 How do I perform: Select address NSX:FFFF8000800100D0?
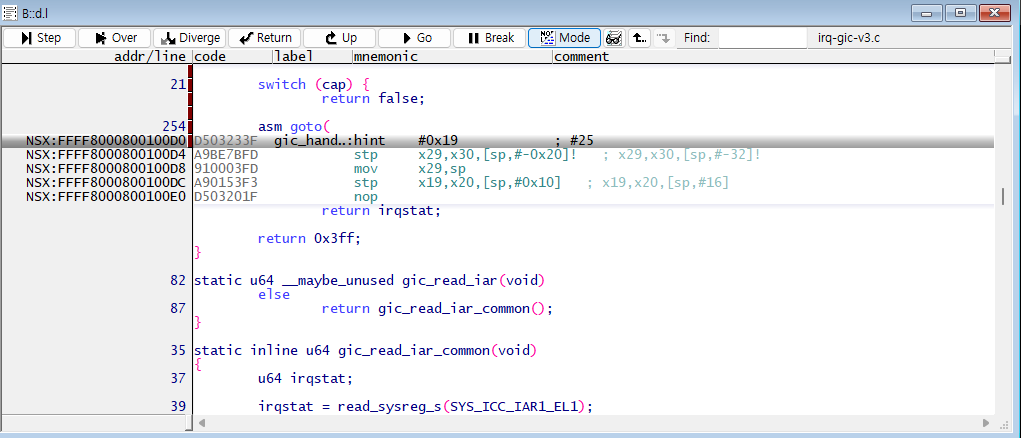(105, 141)
